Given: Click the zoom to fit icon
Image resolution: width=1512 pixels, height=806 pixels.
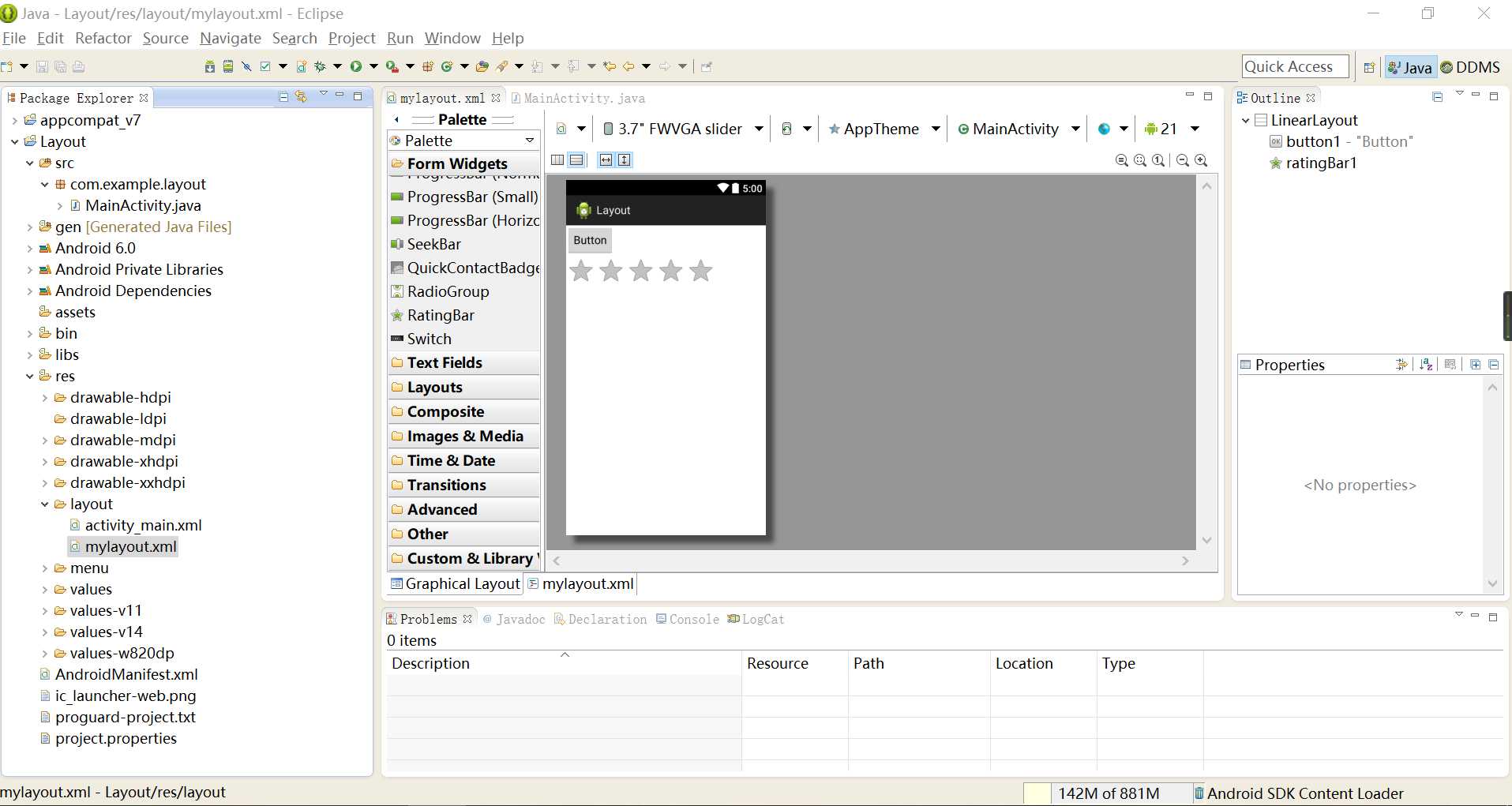Looking at the screenshot, I should pos(1139,160).
